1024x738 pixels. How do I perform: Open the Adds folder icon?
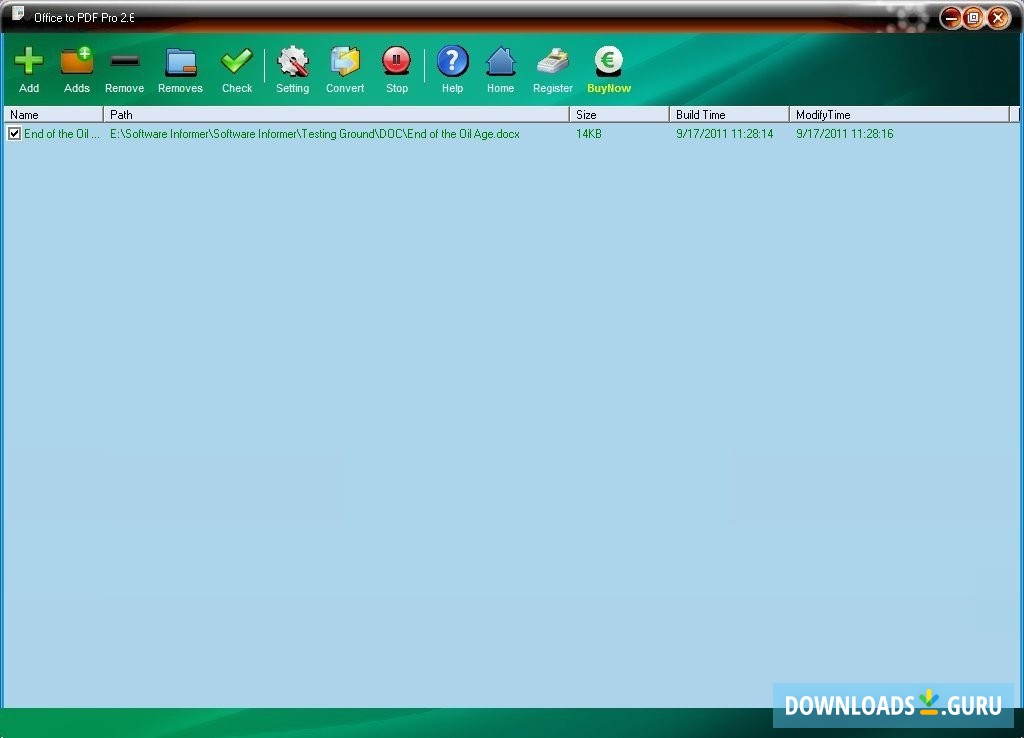76,61
